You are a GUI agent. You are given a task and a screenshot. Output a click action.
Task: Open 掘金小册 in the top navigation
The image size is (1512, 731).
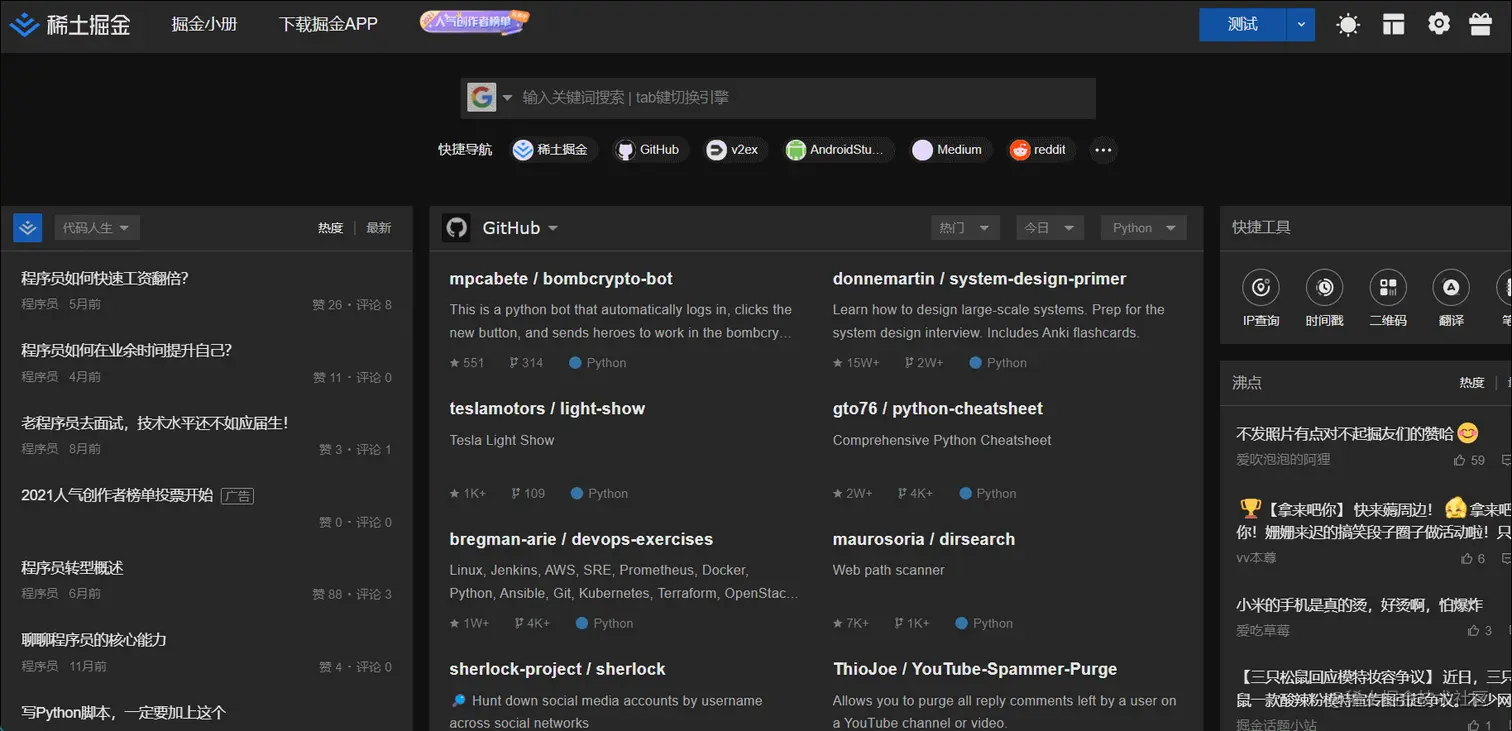coord(205,24)
